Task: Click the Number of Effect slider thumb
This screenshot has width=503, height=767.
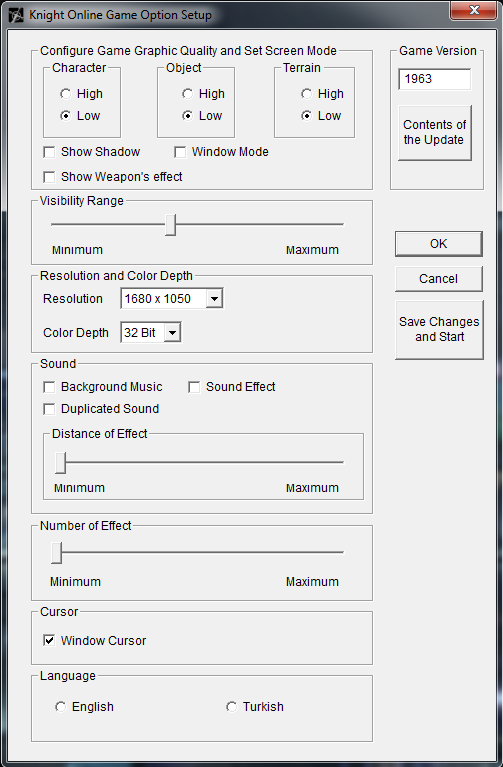Action: click(57, 553)
